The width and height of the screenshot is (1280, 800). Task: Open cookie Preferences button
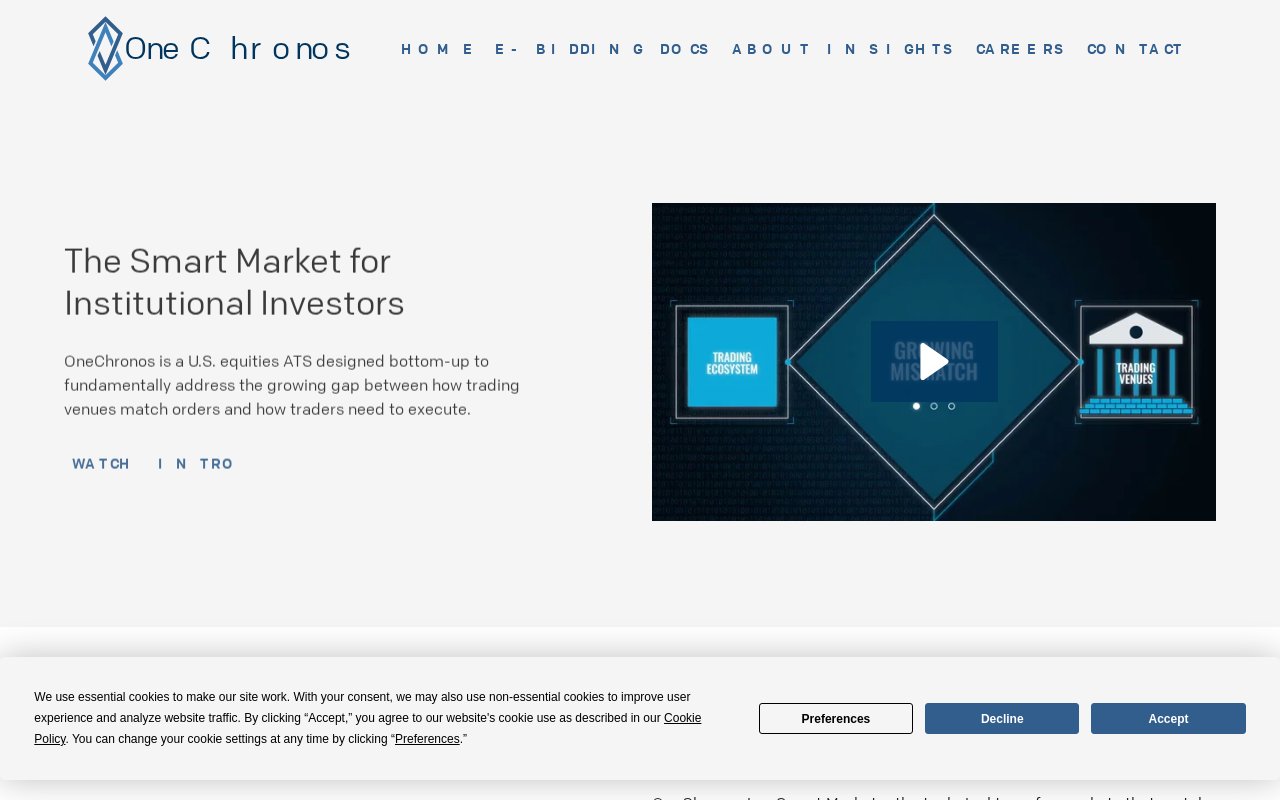[836, 718]
